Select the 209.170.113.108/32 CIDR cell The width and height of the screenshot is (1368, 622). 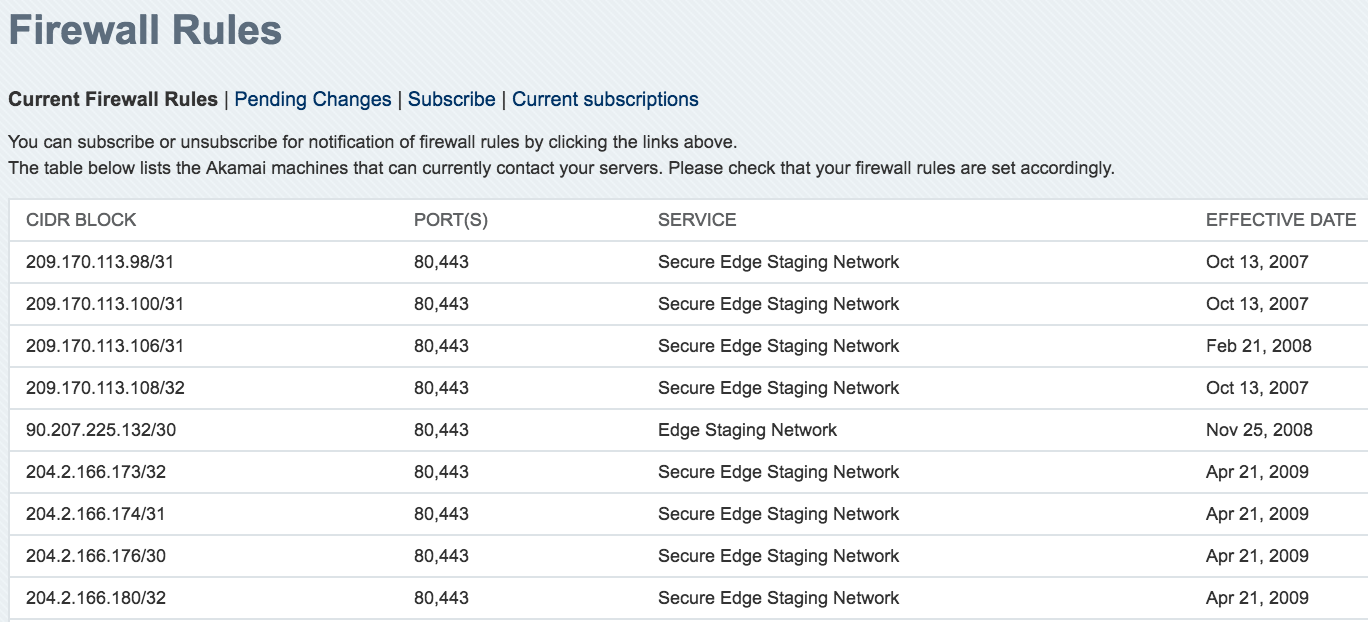coord(105,388)
